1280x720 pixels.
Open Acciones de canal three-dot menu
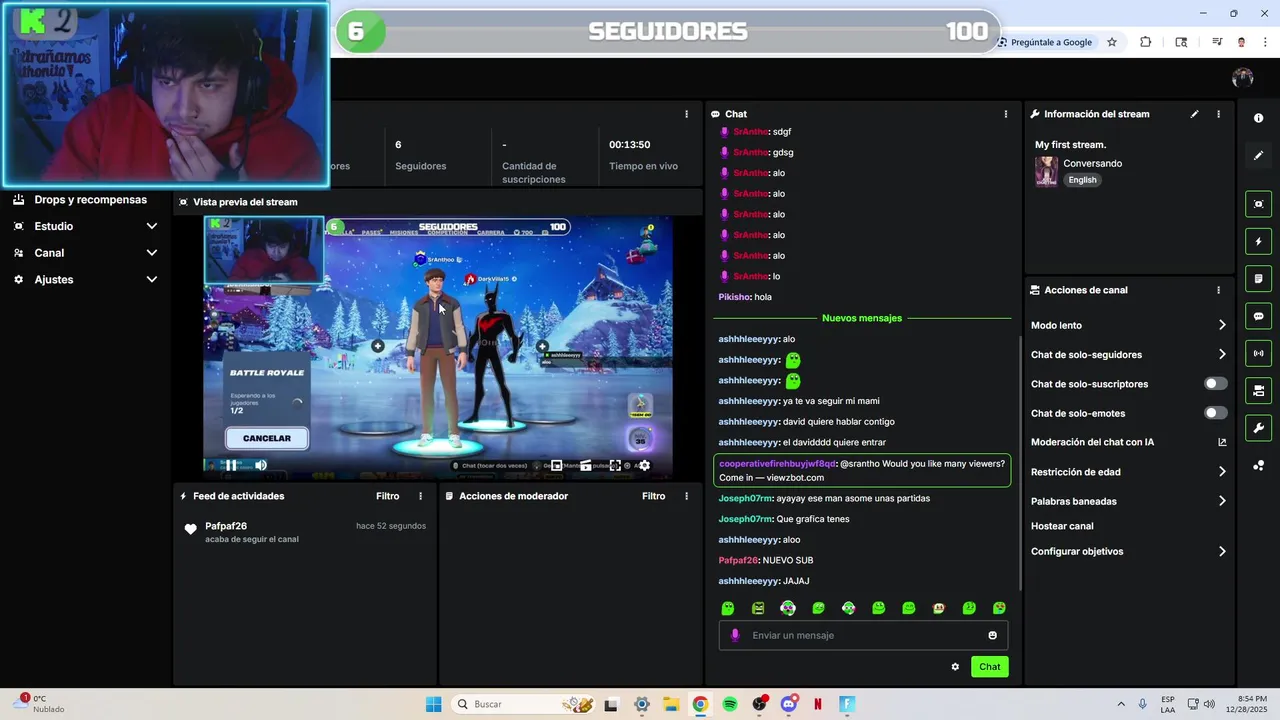[1218, 290]
